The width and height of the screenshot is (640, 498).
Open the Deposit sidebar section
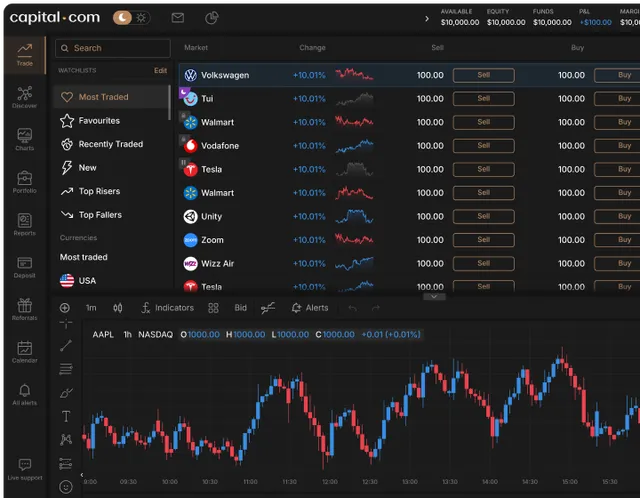point(24,267)
